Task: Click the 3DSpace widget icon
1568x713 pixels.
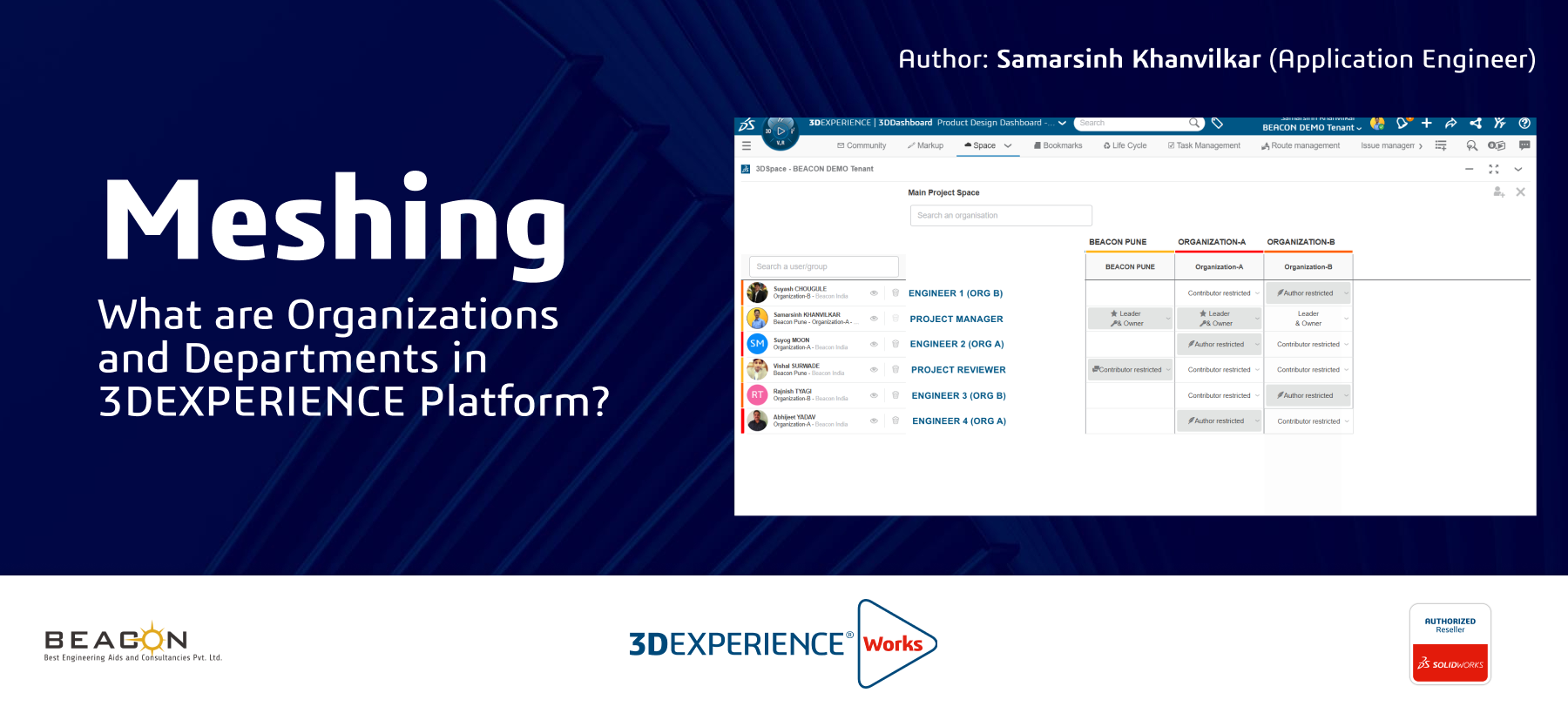Action: pyautogui.click(x=746, y=169)
